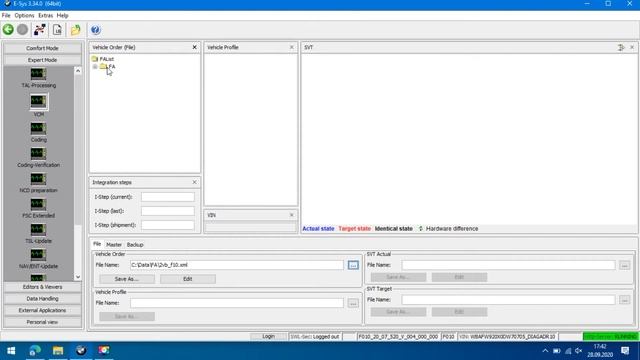This screenshot has width=640, height=360.
Task: Open the Windows Start menu
Action: pyautogui.click(x=11, y=351)
